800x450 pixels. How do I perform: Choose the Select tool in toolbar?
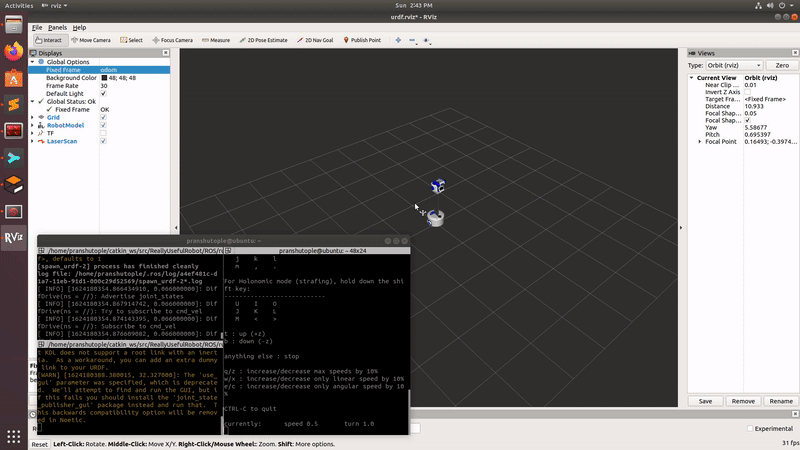point(132,40)
